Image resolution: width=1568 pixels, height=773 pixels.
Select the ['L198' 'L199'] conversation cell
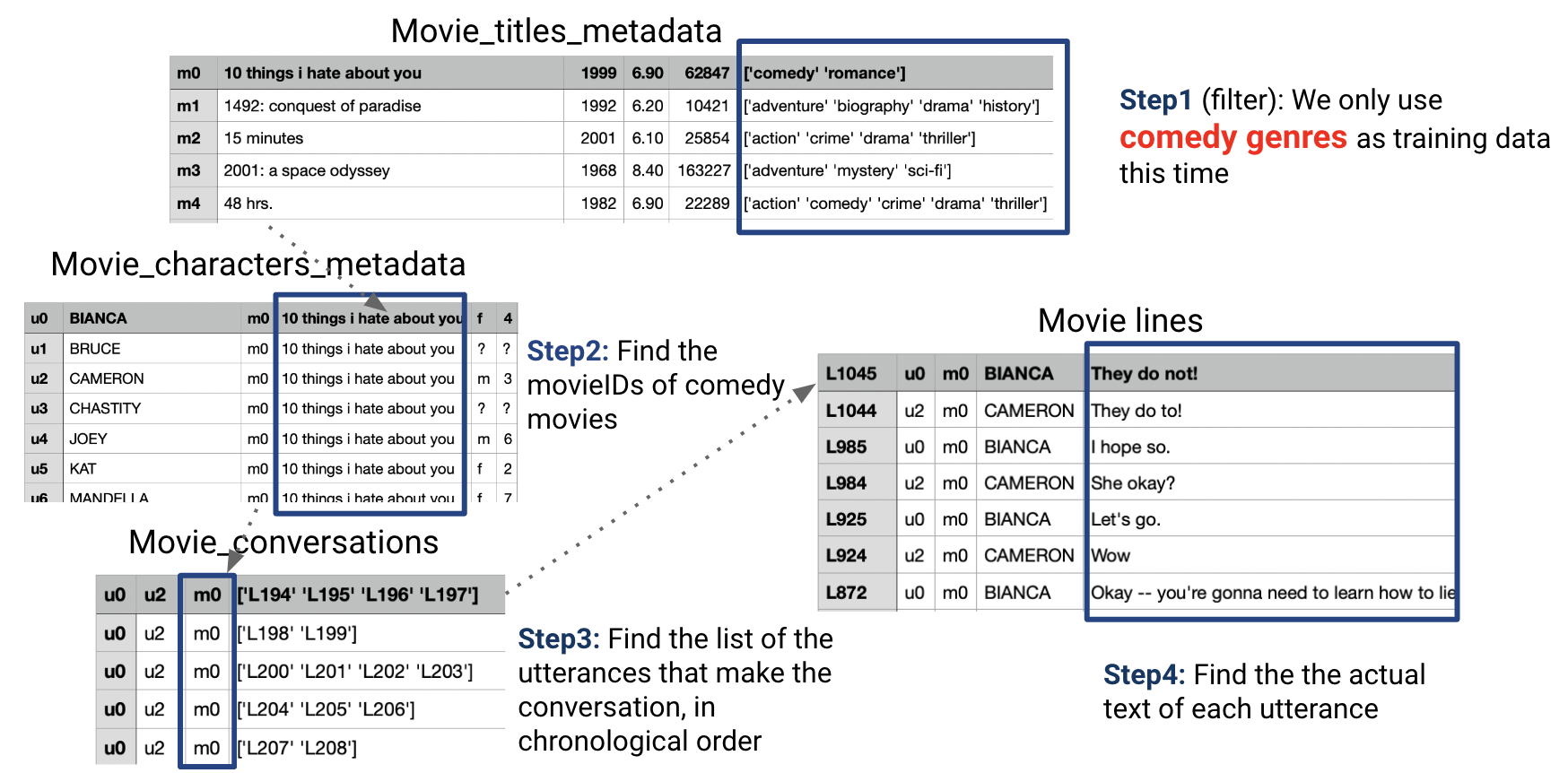pyautogui.click(x=297, y=634)
